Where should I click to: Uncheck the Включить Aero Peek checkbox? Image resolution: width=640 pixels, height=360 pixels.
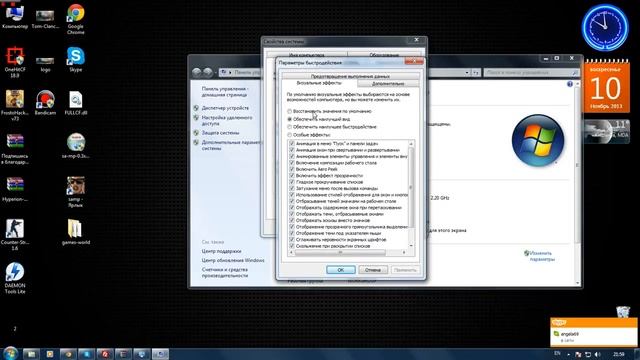[x=291, y=169]
